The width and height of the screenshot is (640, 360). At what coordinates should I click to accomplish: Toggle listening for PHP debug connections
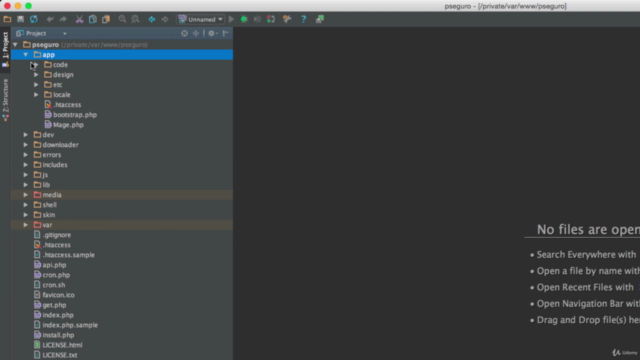coord(271,19)
